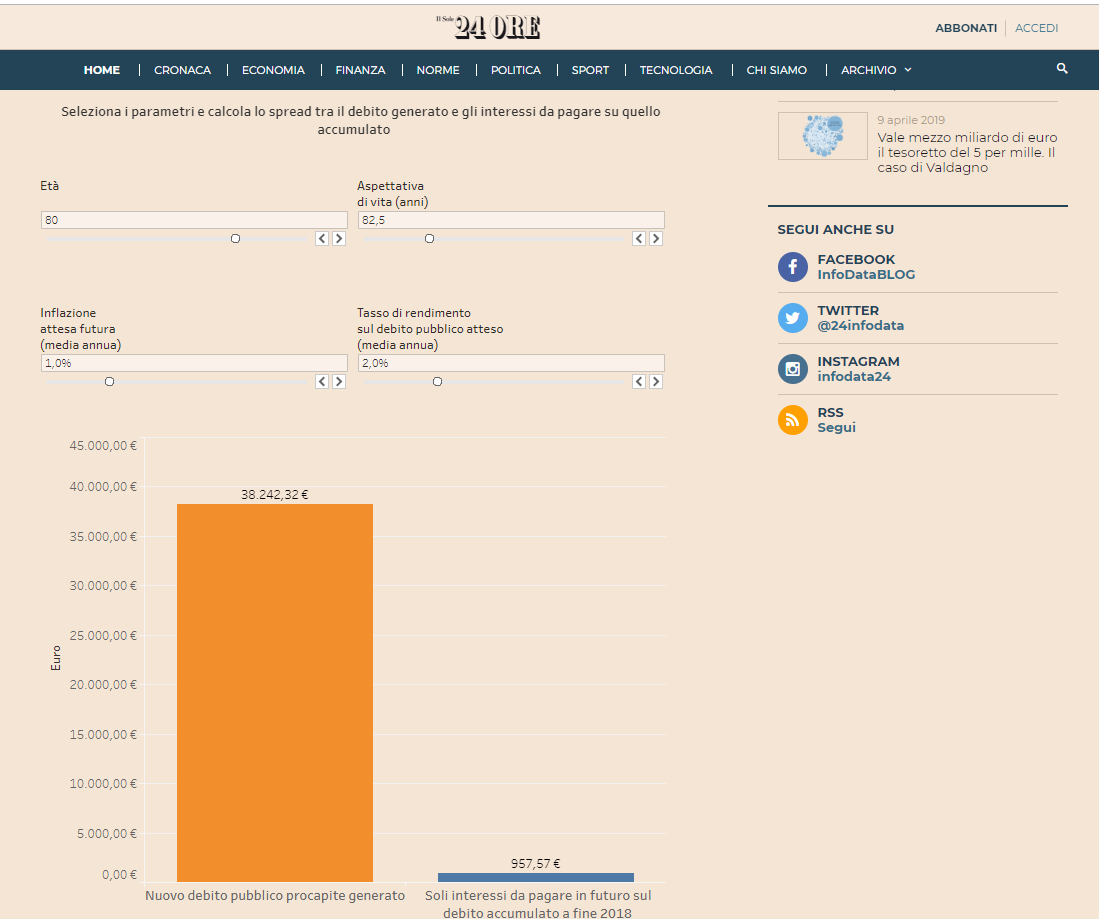Open the ACCEDI login link
The width and height of the screenshot is (1099, 919).
pyautogui.click(x=1037, y=28)
